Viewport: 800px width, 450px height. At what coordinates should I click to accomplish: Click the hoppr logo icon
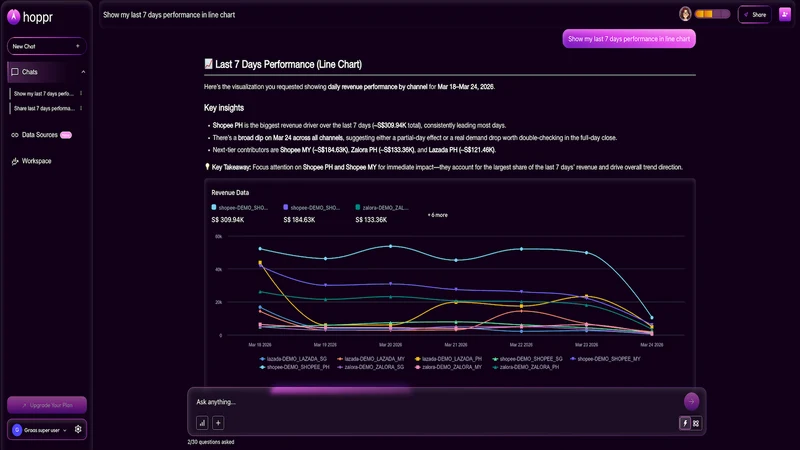[x=14, y=17]
